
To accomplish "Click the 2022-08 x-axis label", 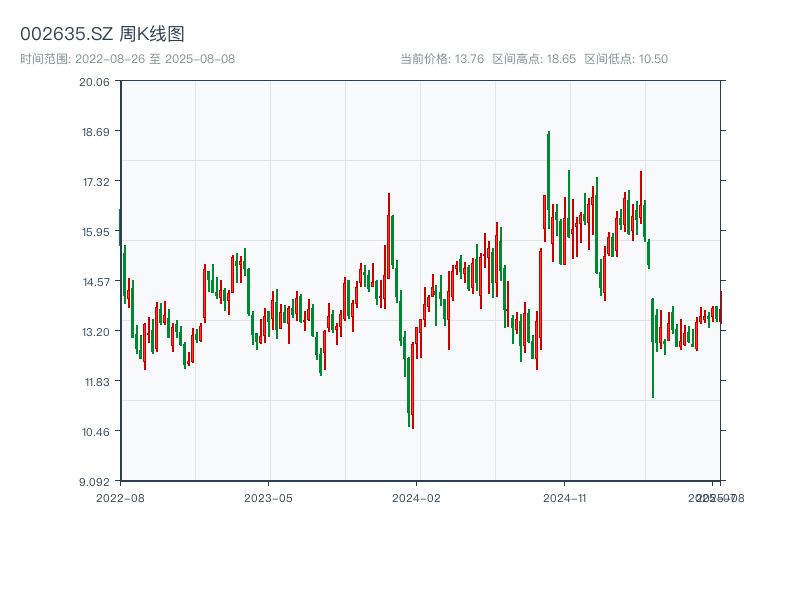I will tap(120, 498).
